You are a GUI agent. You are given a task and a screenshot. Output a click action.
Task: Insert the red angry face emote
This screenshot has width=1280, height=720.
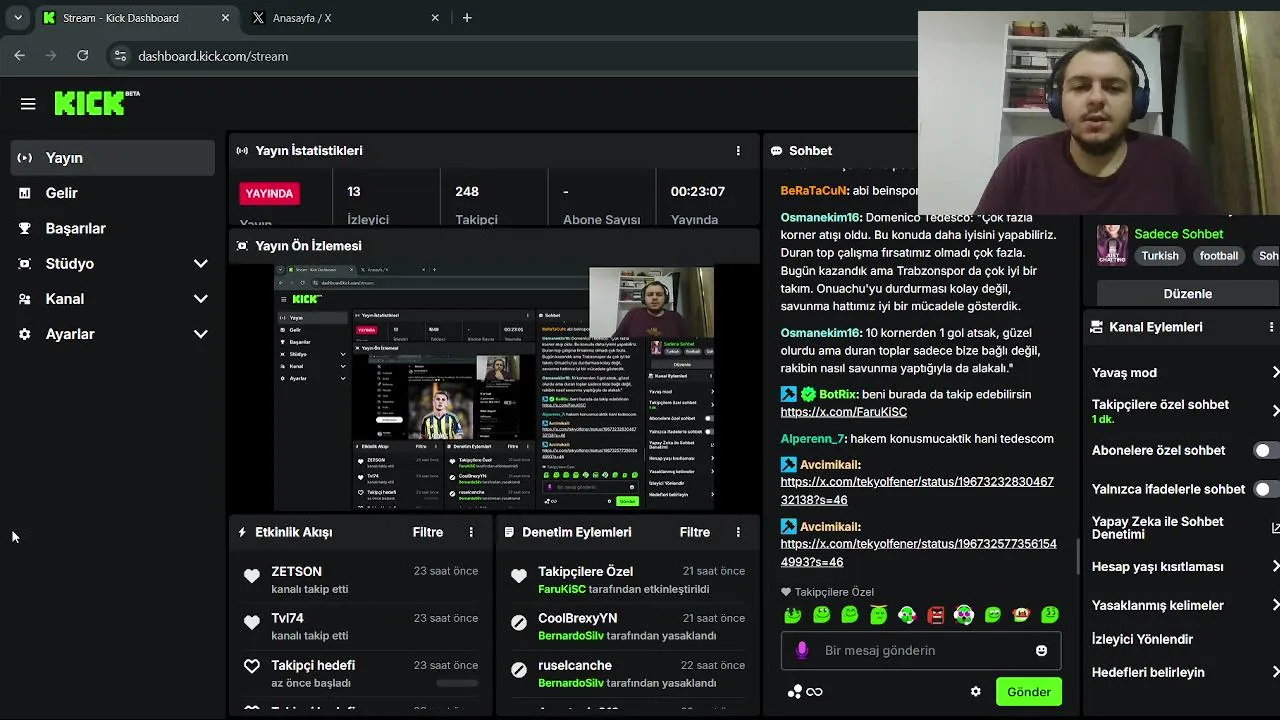click(935, 615)
